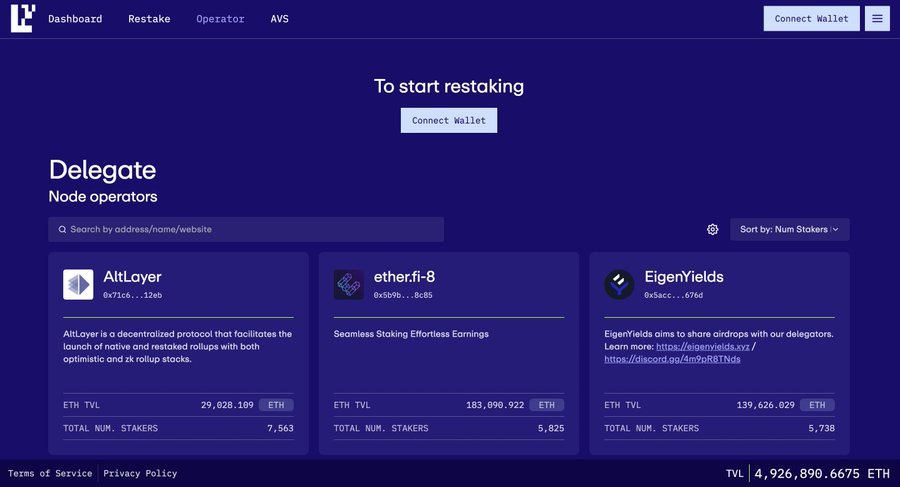Select the AltLayer operator name
Image resolution: width=900 pixels, height=487 pixels.
click(x=132, y=277)
